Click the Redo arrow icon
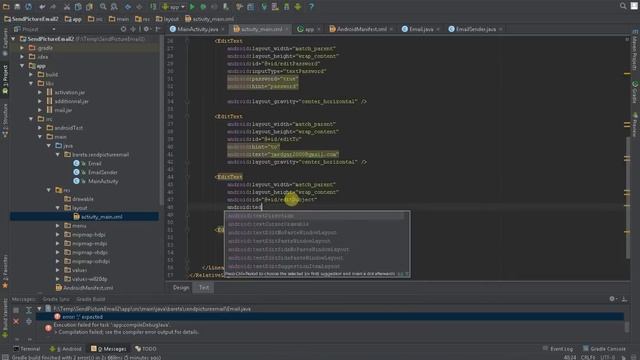The image size is (640, 360). pos(53,7)
